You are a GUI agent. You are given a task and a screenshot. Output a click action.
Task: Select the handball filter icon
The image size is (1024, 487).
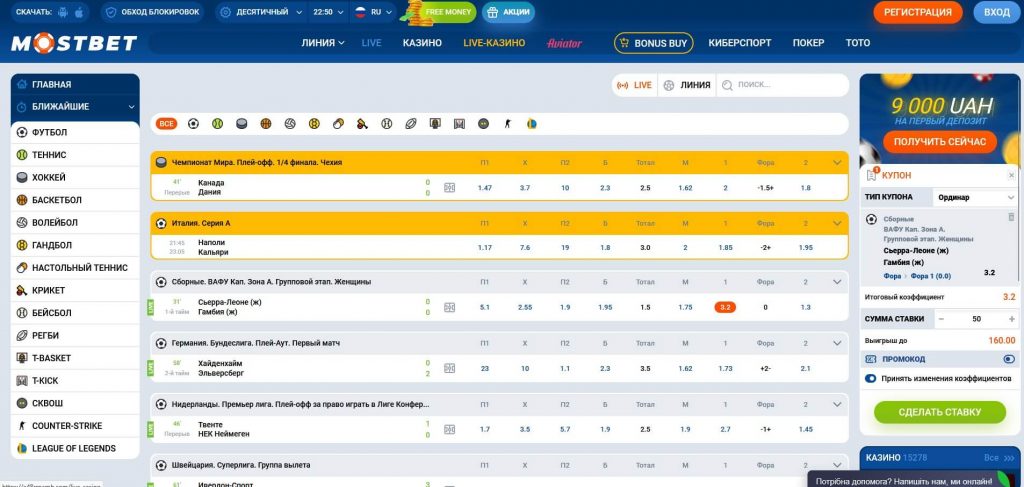[314, 123]
